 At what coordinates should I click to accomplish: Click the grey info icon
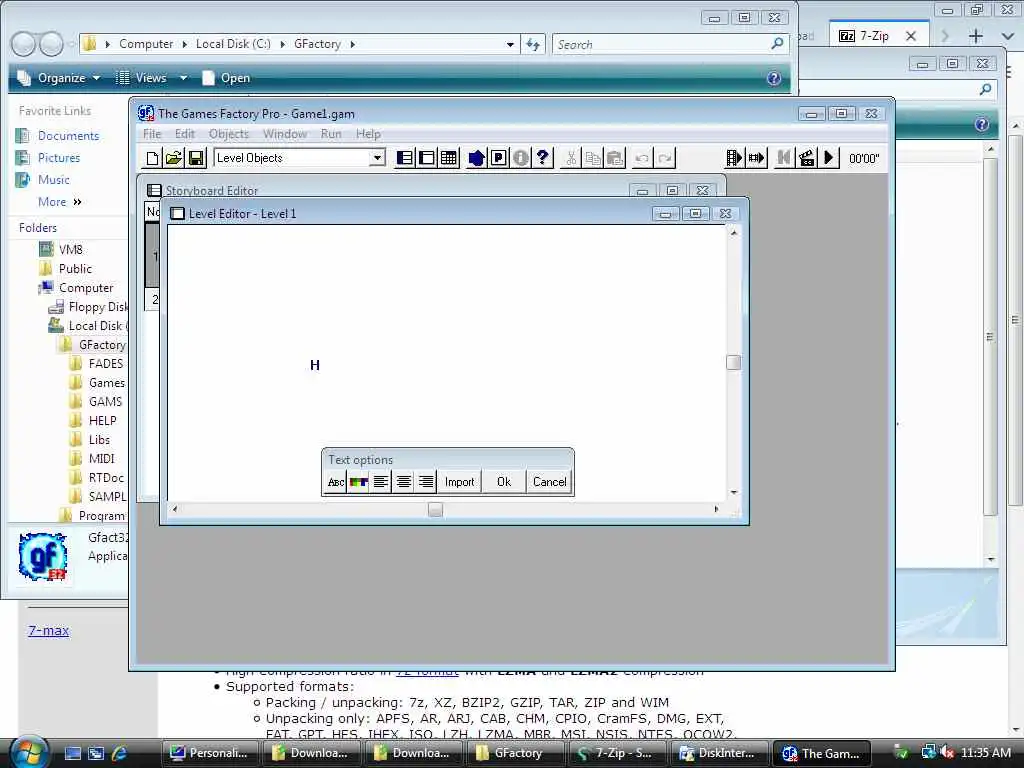[520, 158]
